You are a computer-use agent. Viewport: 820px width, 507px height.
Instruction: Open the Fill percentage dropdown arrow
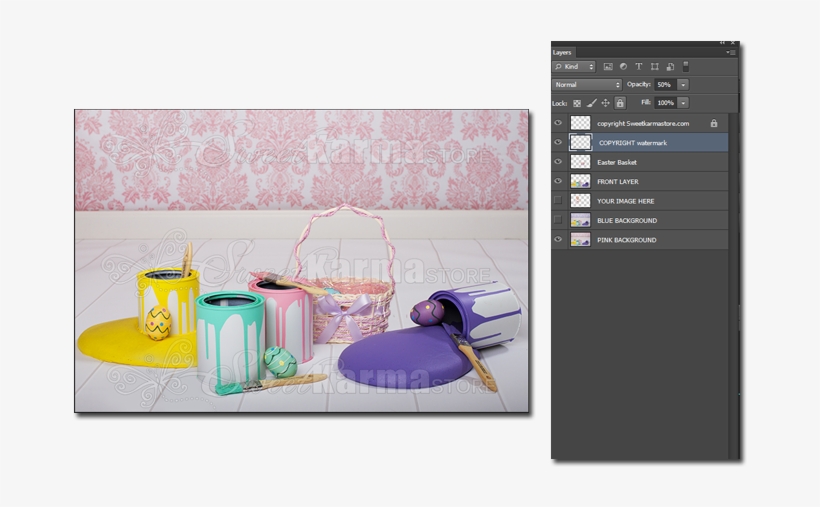[683, 103]
